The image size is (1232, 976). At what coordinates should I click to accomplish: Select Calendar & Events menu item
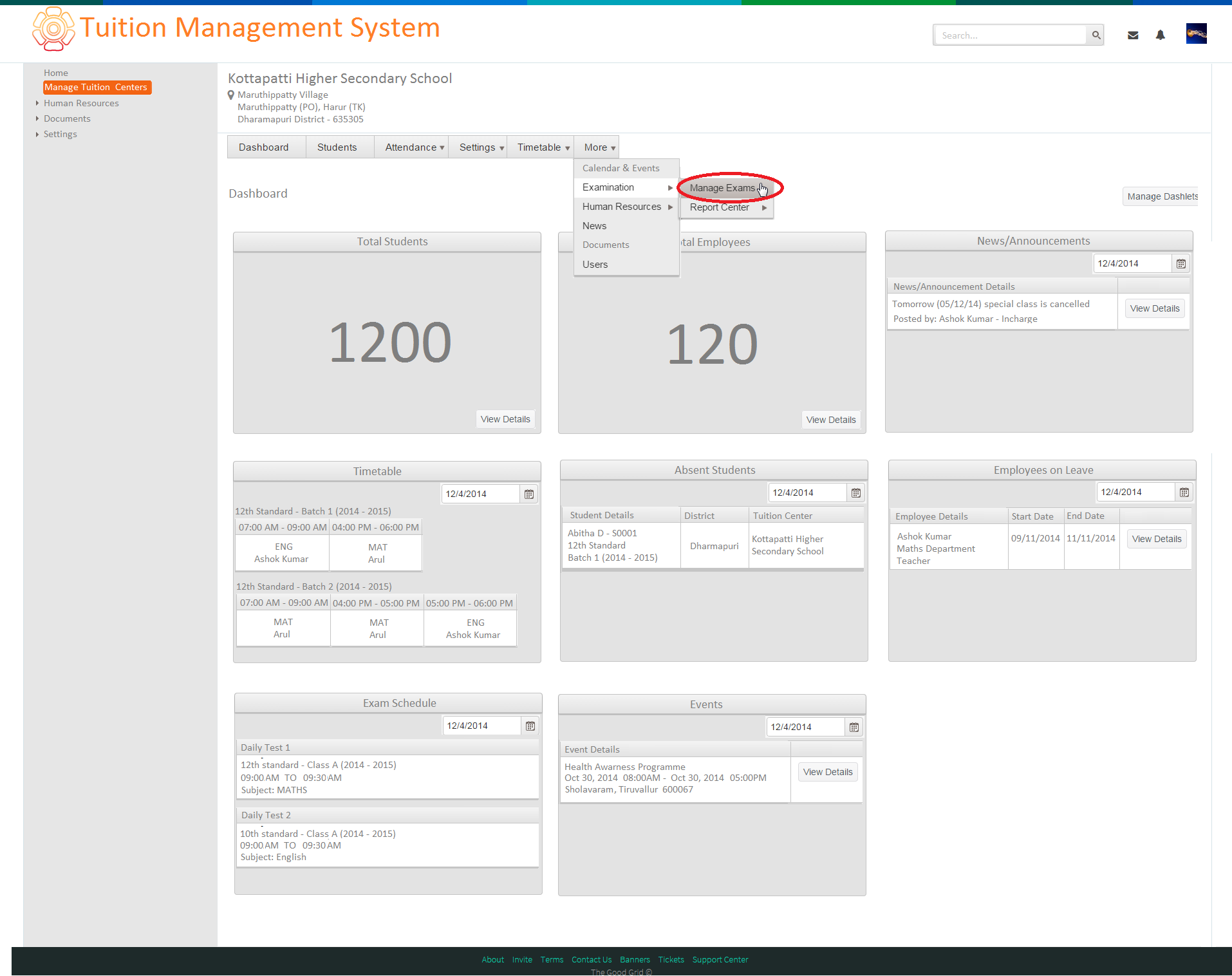pos(626,168)
